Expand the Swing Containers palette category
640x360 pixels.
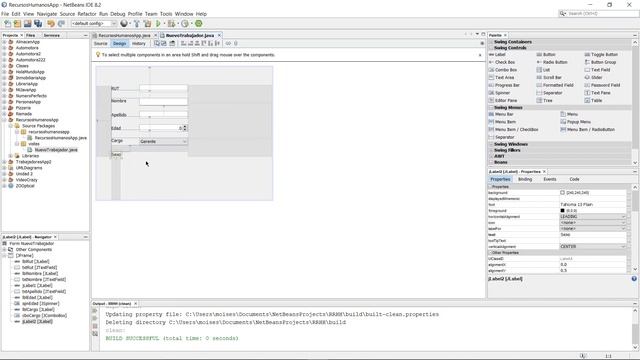tap(491, 42)
